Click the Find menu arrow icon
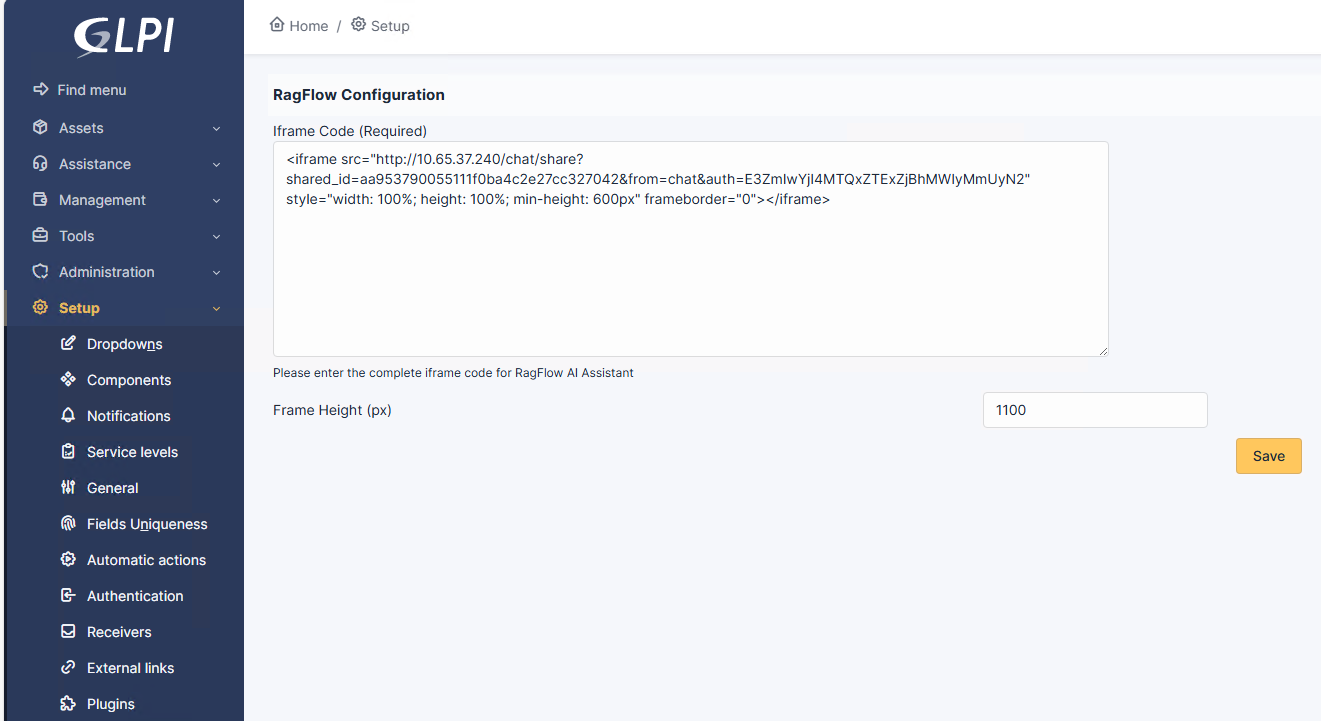Viewport: 1321px width, 721px height. [x=40, y=90]
